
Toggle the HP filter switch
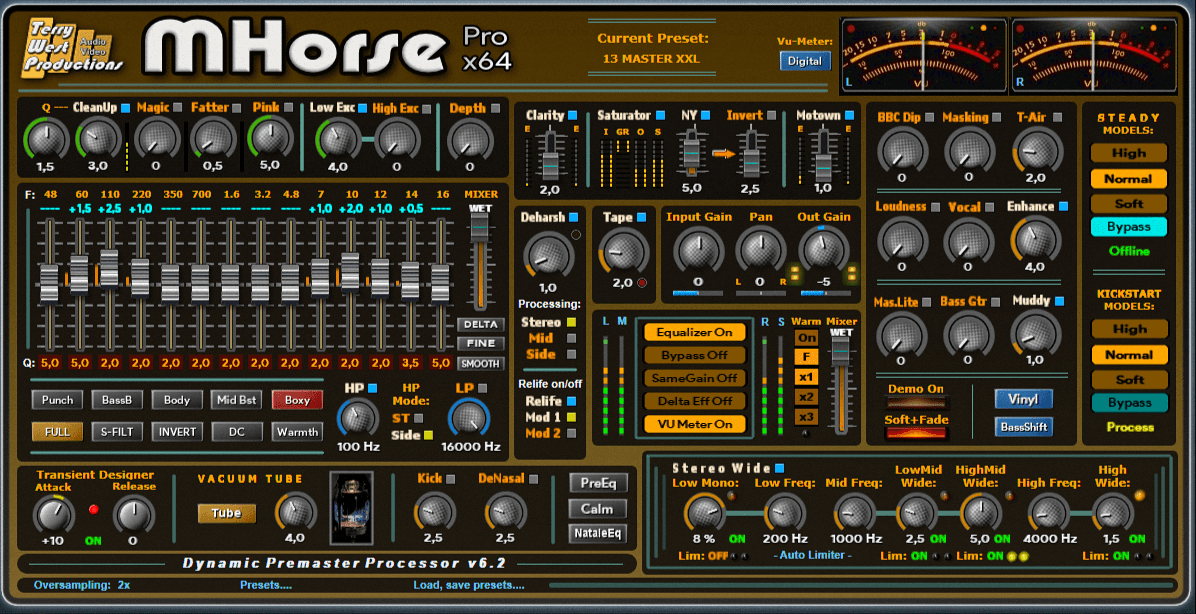point(372,387)
